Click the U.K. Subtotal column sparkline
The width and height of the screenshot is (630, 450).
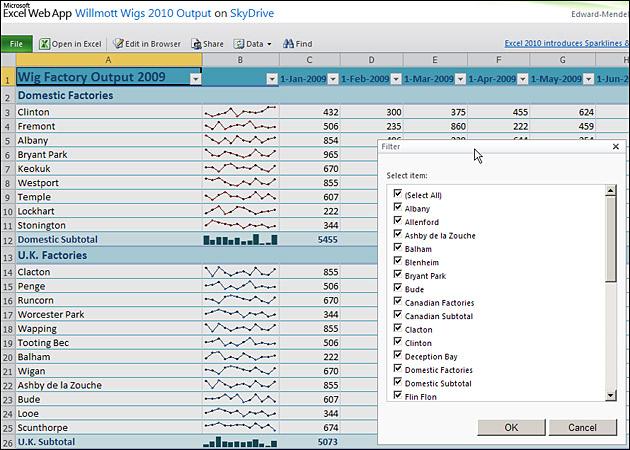(240, 442)
